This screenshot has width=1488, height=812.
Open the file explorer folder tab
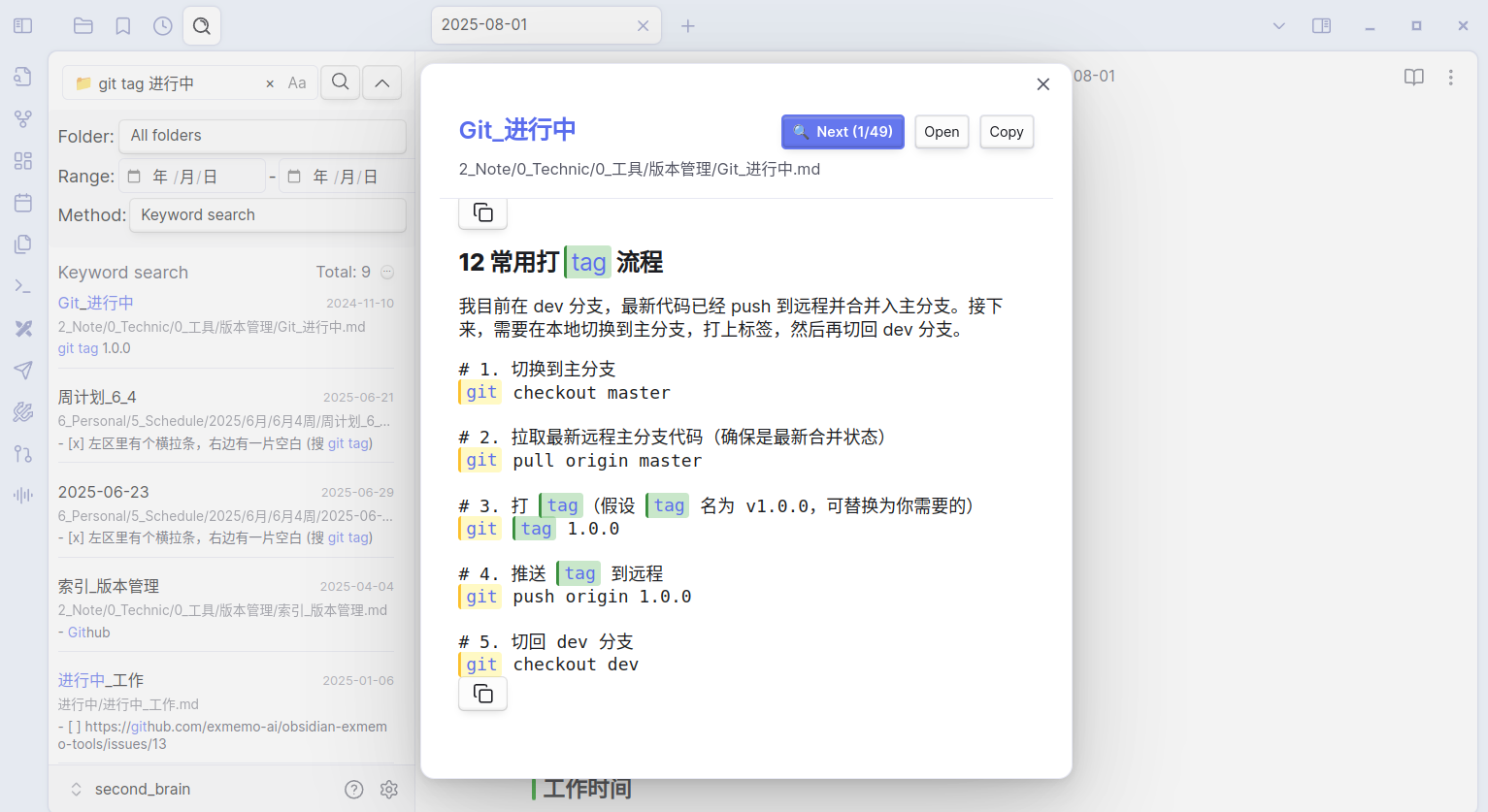(x=83, y=26)
